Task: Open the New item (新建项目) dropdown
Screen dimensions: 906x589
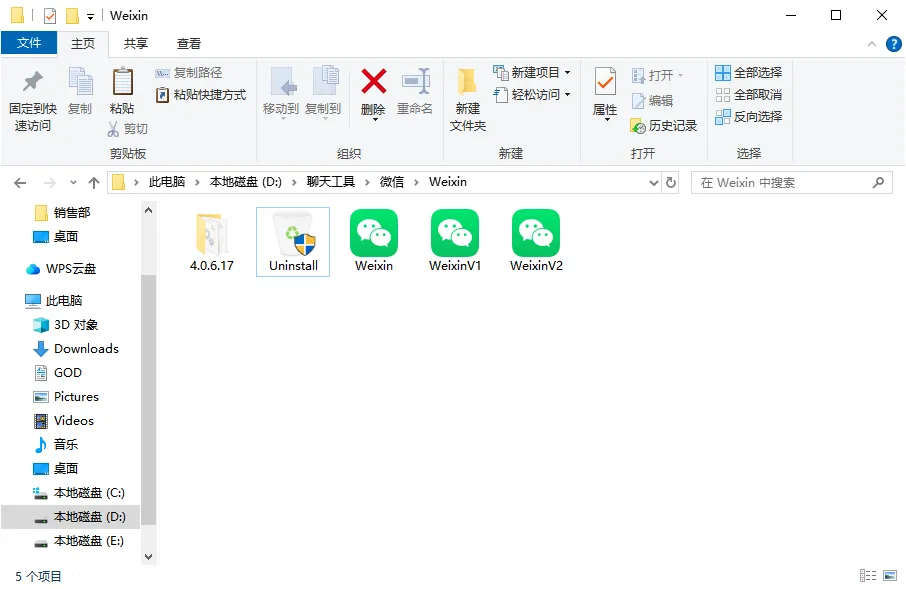Action: pyautogui.click(x=532, y=73)
